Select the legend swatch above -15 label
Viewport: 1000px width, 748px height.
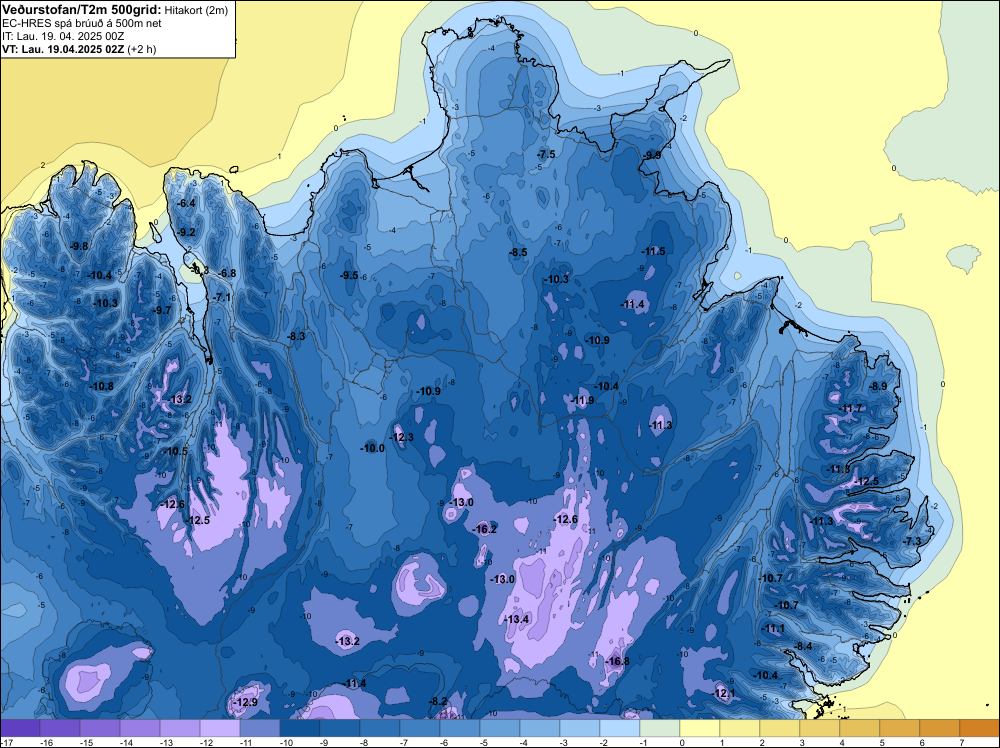pyautogui.click(x=100, y=728)
